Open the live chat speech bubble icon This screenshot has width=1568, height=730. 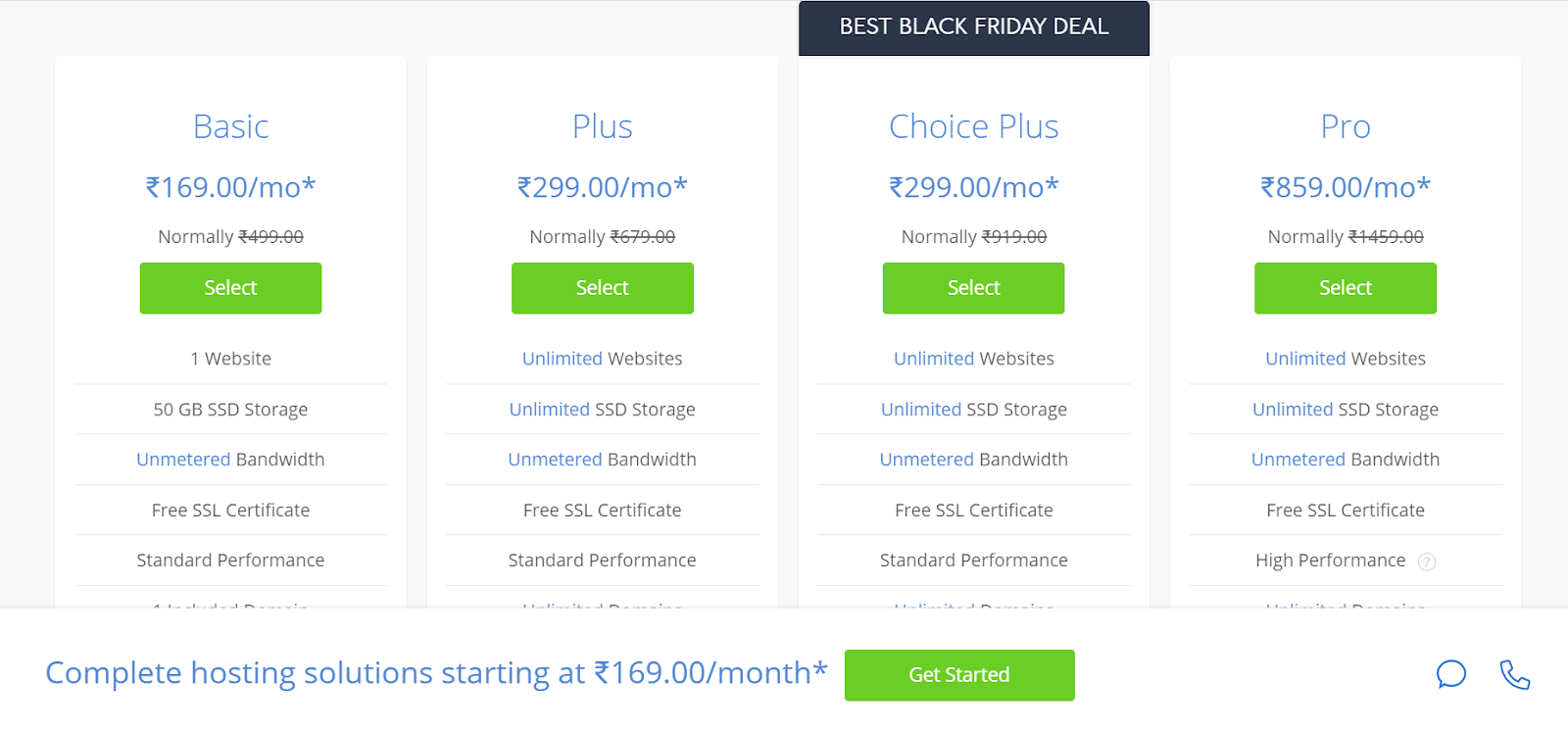click(x=1450, y=674)
